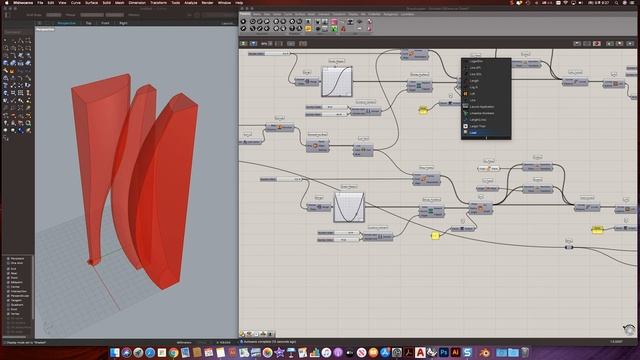
Task: Open Finder from the dock
Action: [x=115, y=352]
